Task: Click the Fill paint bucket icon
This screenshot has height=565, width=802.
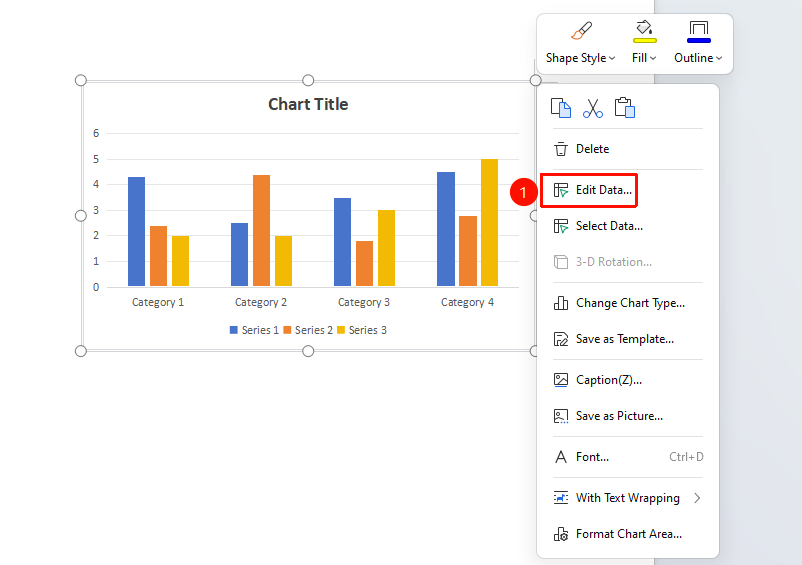Action: pyautogui.click(x=644, y=32)
